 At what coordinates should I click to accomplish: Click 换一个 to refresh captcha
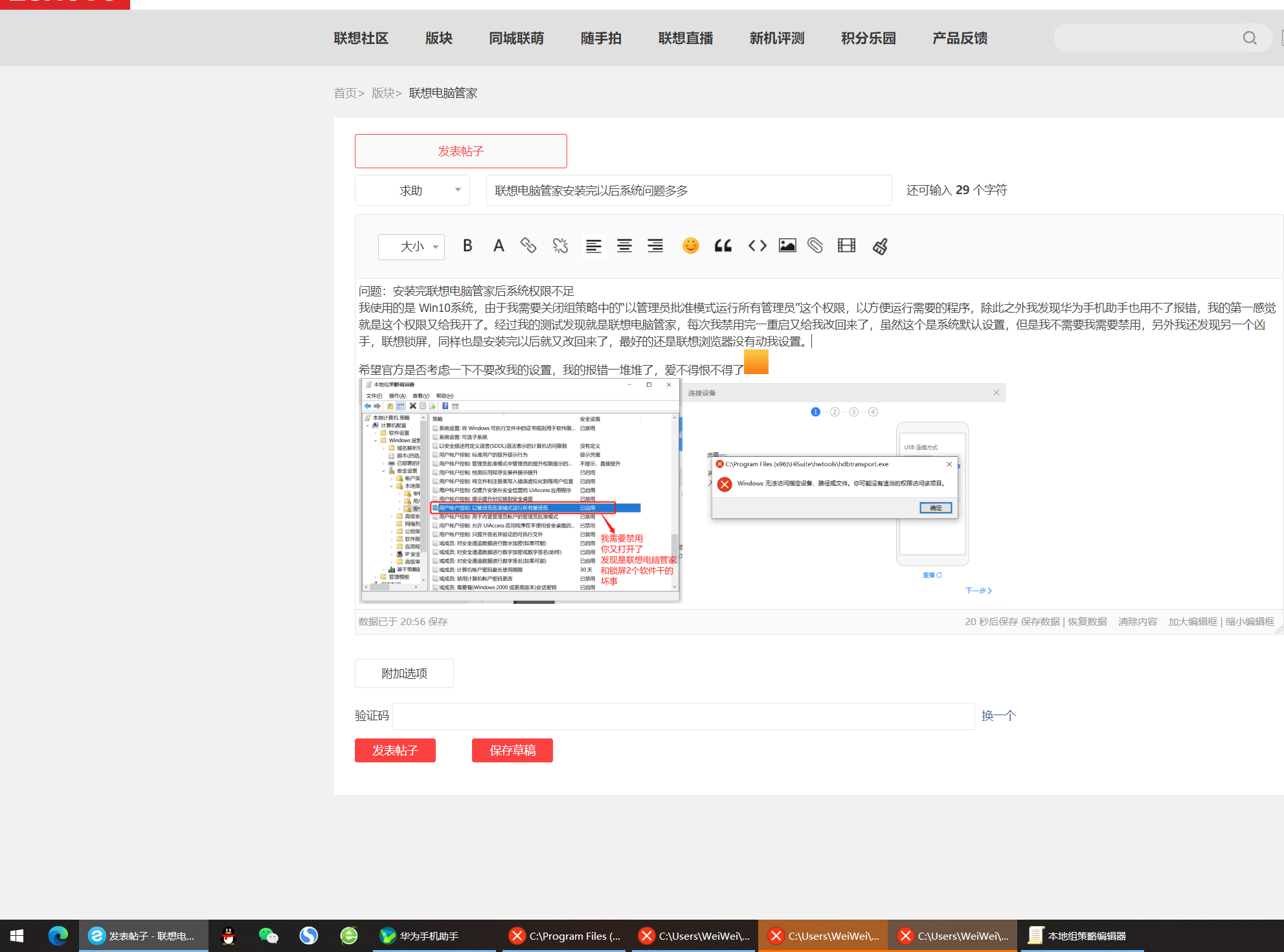click(998, 715)
